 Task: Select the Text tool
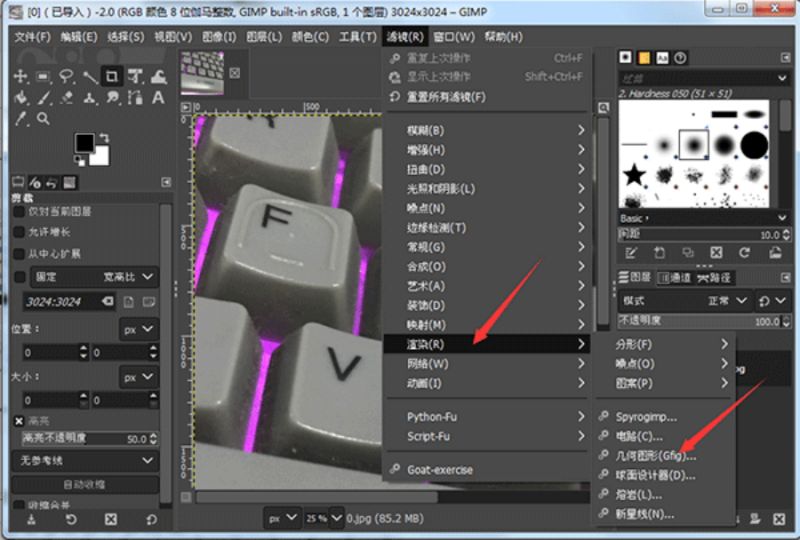tap(158, 97)
